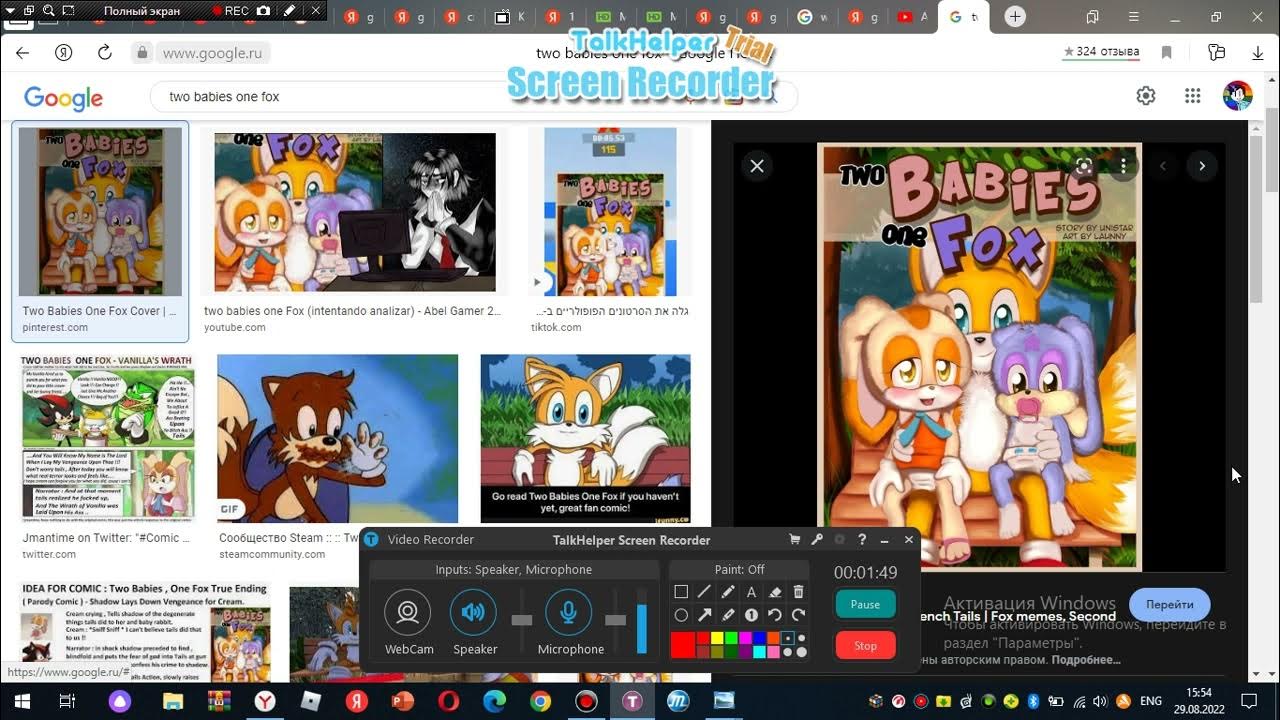Open the Google apps grid
The width and height of the screenshot is (1280, 720).
click(x=1192, y=96)
